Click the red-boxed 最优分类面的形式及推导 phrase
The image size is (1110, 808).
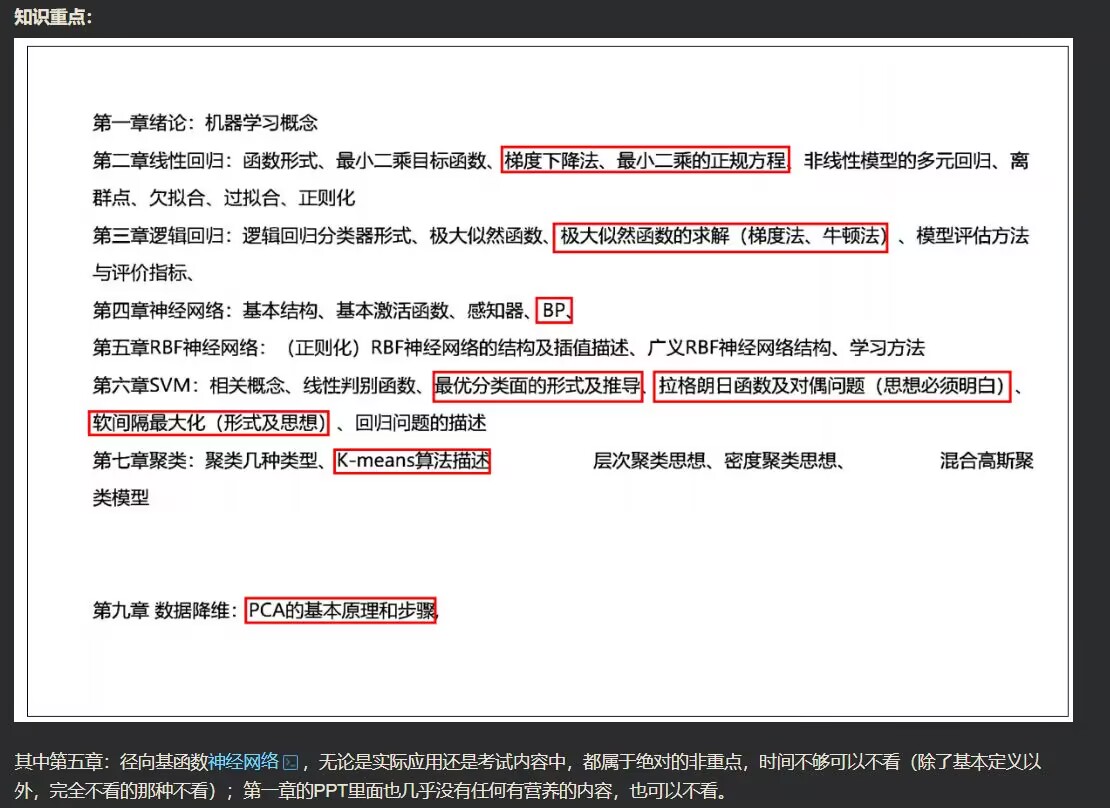(x=537, y=386)
